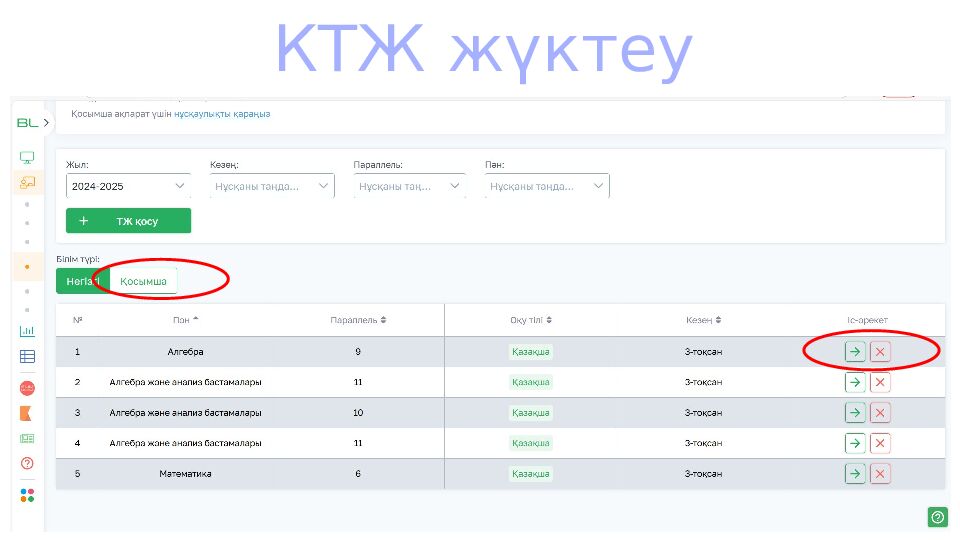Viewport: 960px width, 540px height.
Task: Select Негізгі education type
Action: point(82,281)
